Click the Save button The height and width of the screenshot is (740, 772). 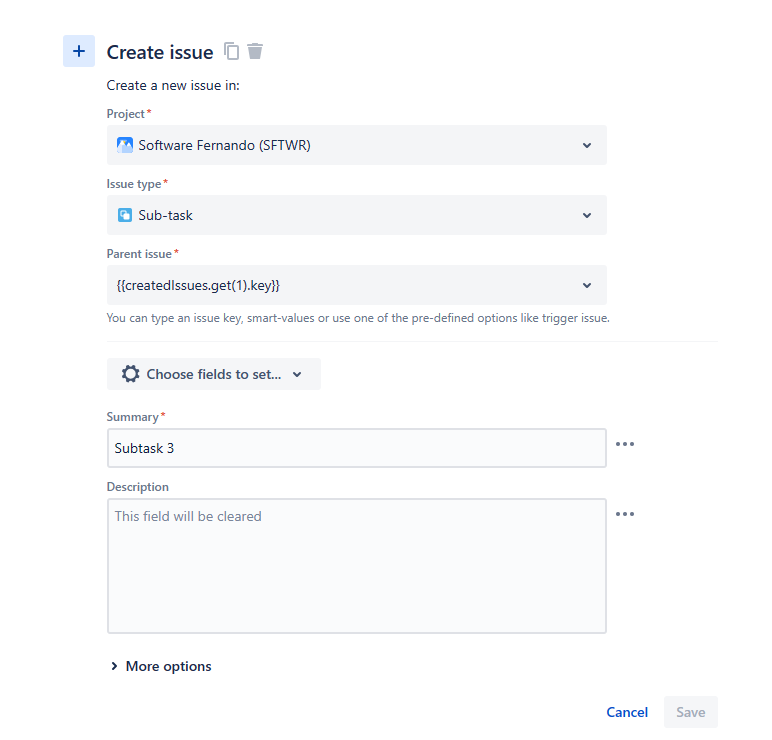point(690,712)
